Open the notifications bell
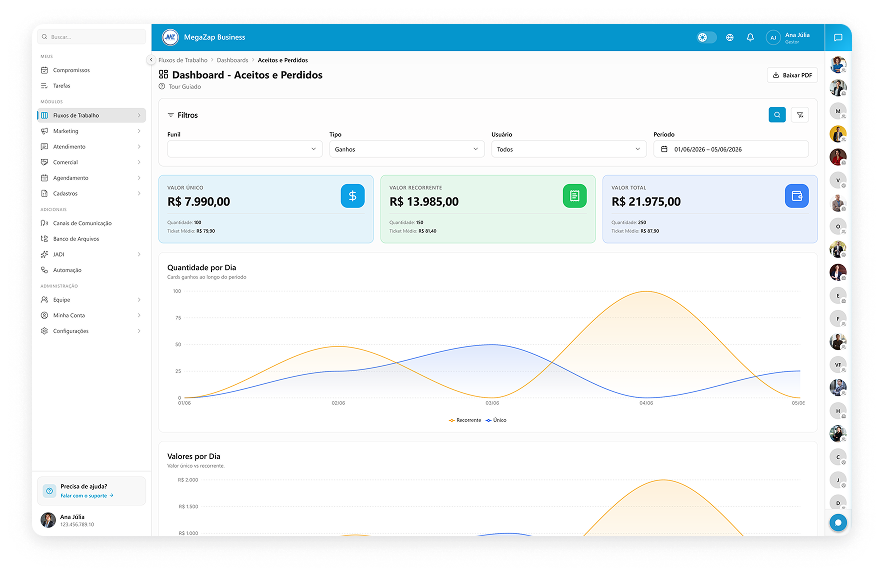Image resolution: width=884 pixels, height=568 pixels. coord(750,37)
